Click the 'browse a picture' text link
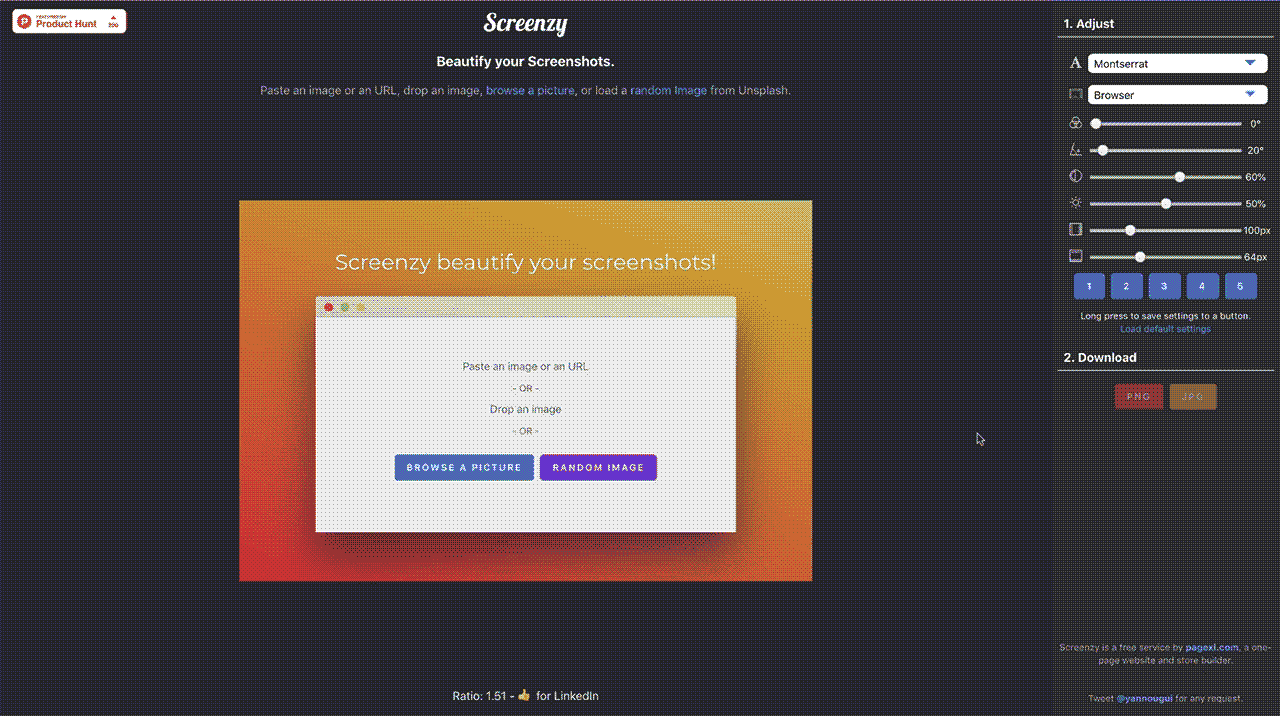 (530, 90)
